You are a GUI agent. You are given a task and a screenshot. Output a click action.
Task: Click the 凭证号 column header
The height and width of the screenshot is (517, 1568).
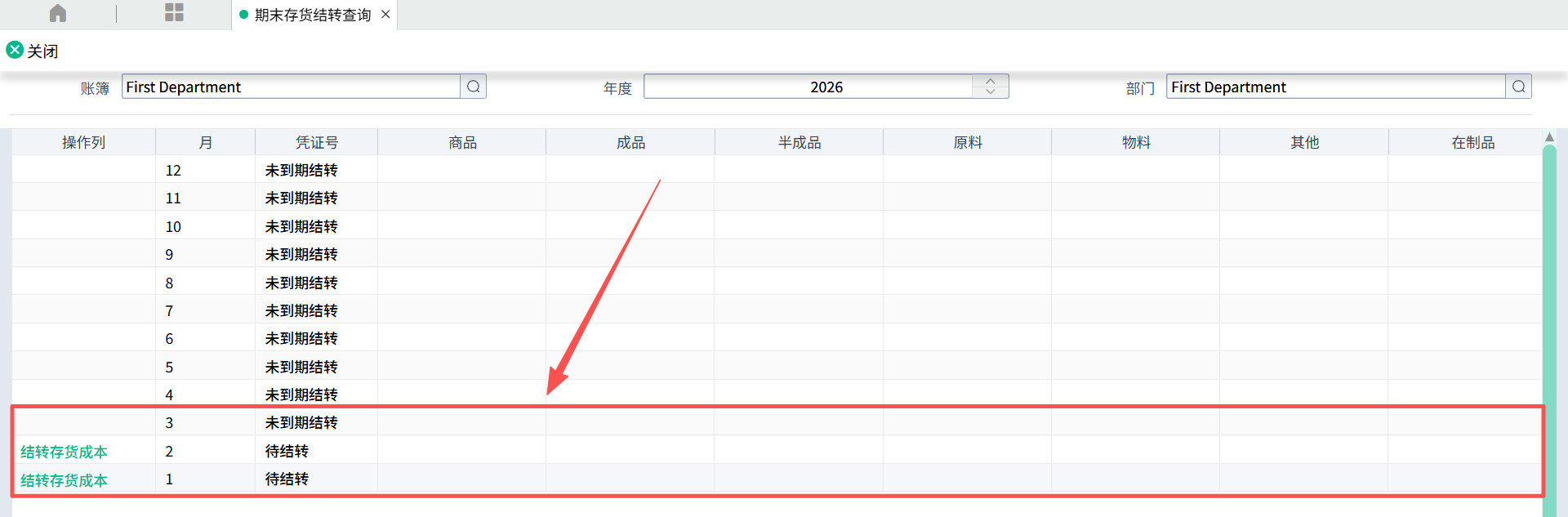point(316,142)
